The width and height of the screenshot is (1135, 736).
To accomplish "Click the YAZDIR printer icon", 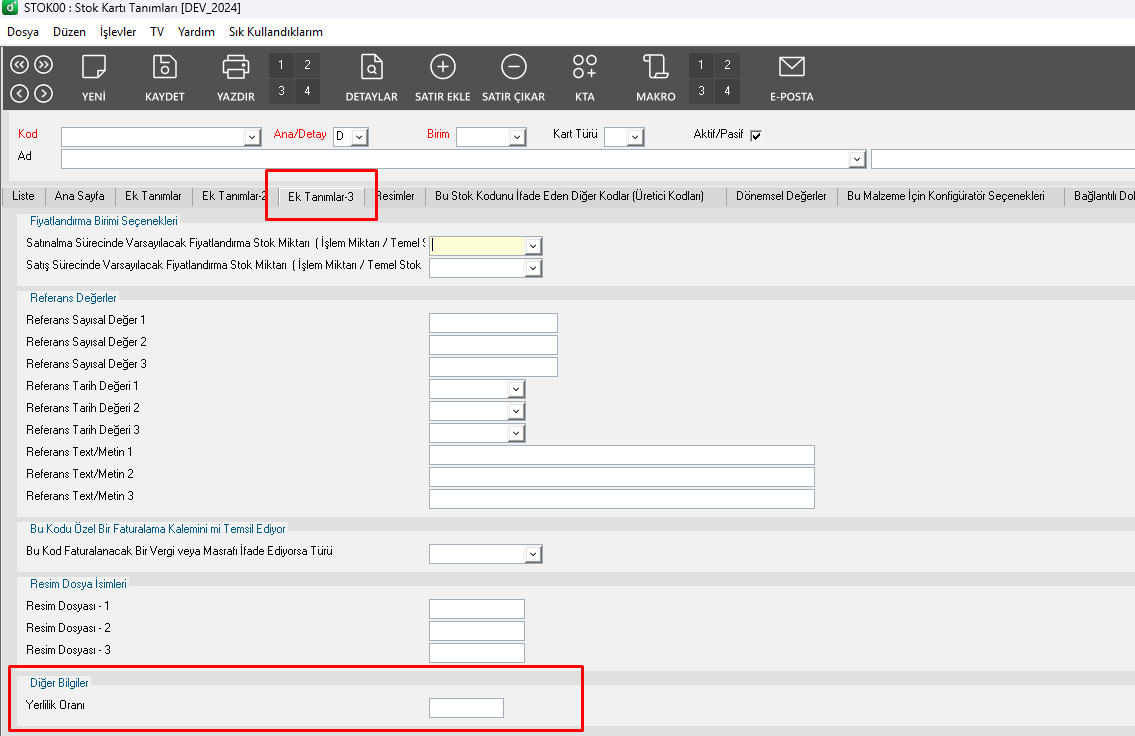I will coord(236,68).
